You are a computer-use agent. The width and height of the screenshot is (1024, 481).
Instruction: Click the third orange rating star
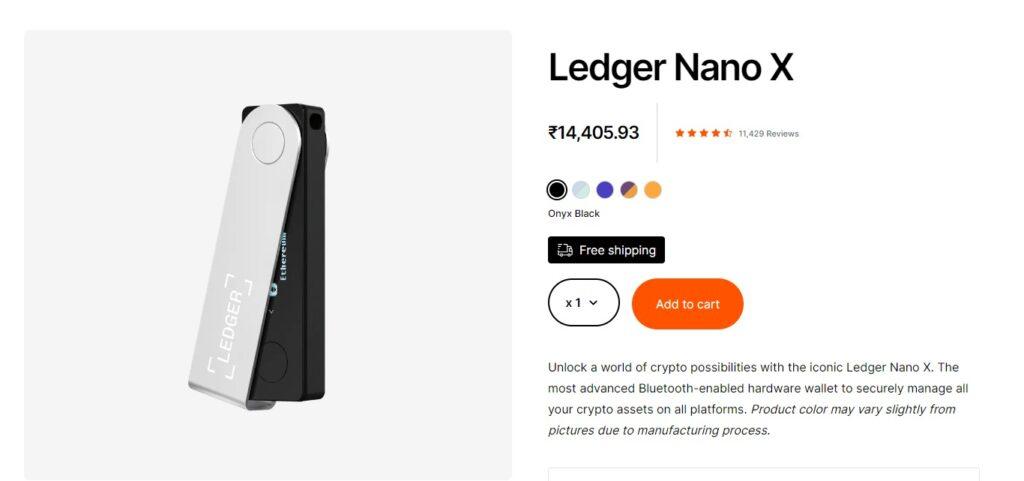[703, 133]
